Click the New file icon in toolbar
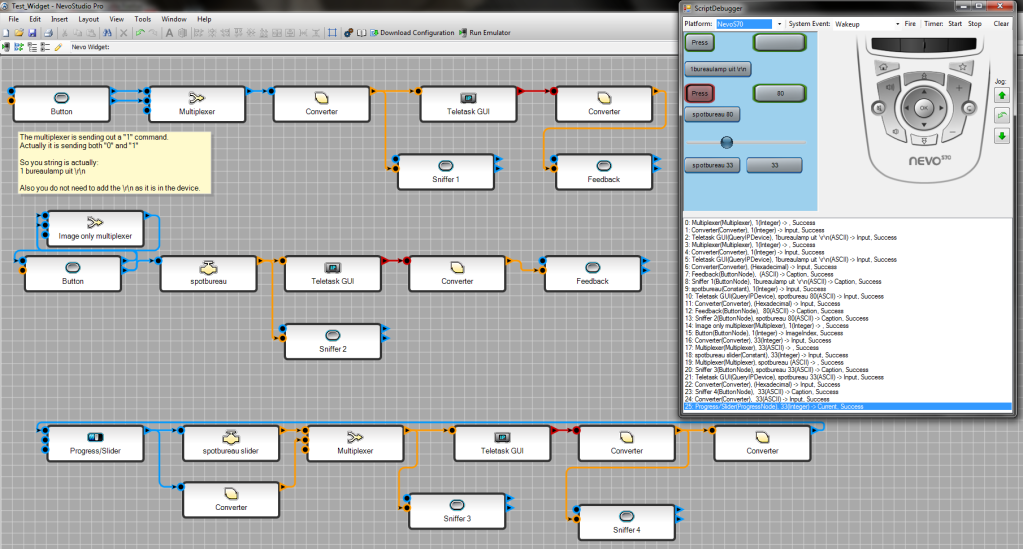This screenshot has width=1023, height=549. click(x=6, y=33)
